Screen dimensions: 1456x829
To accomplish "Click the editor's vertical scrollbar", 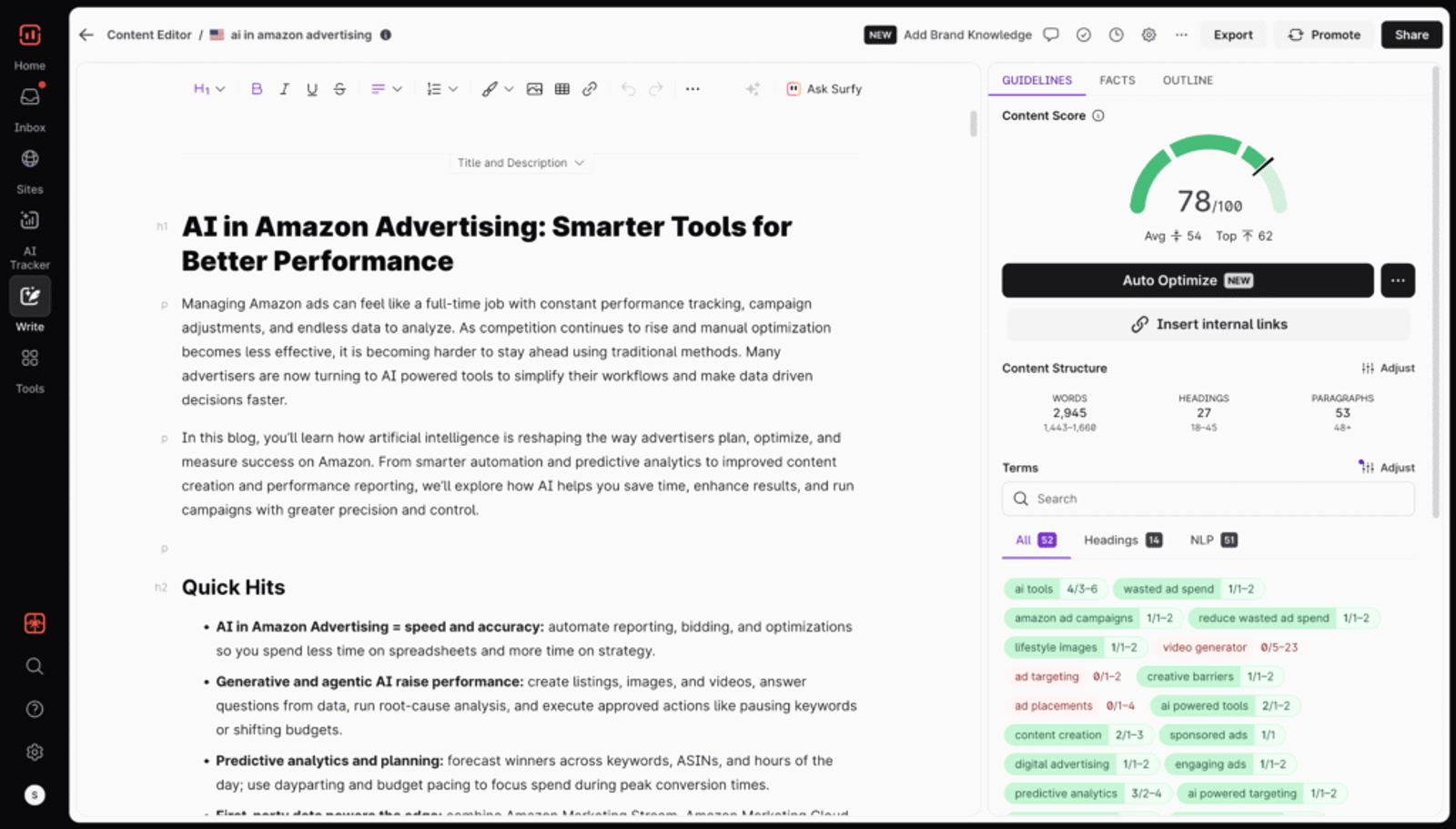I will pyautogui.click(x=973, y=123).
